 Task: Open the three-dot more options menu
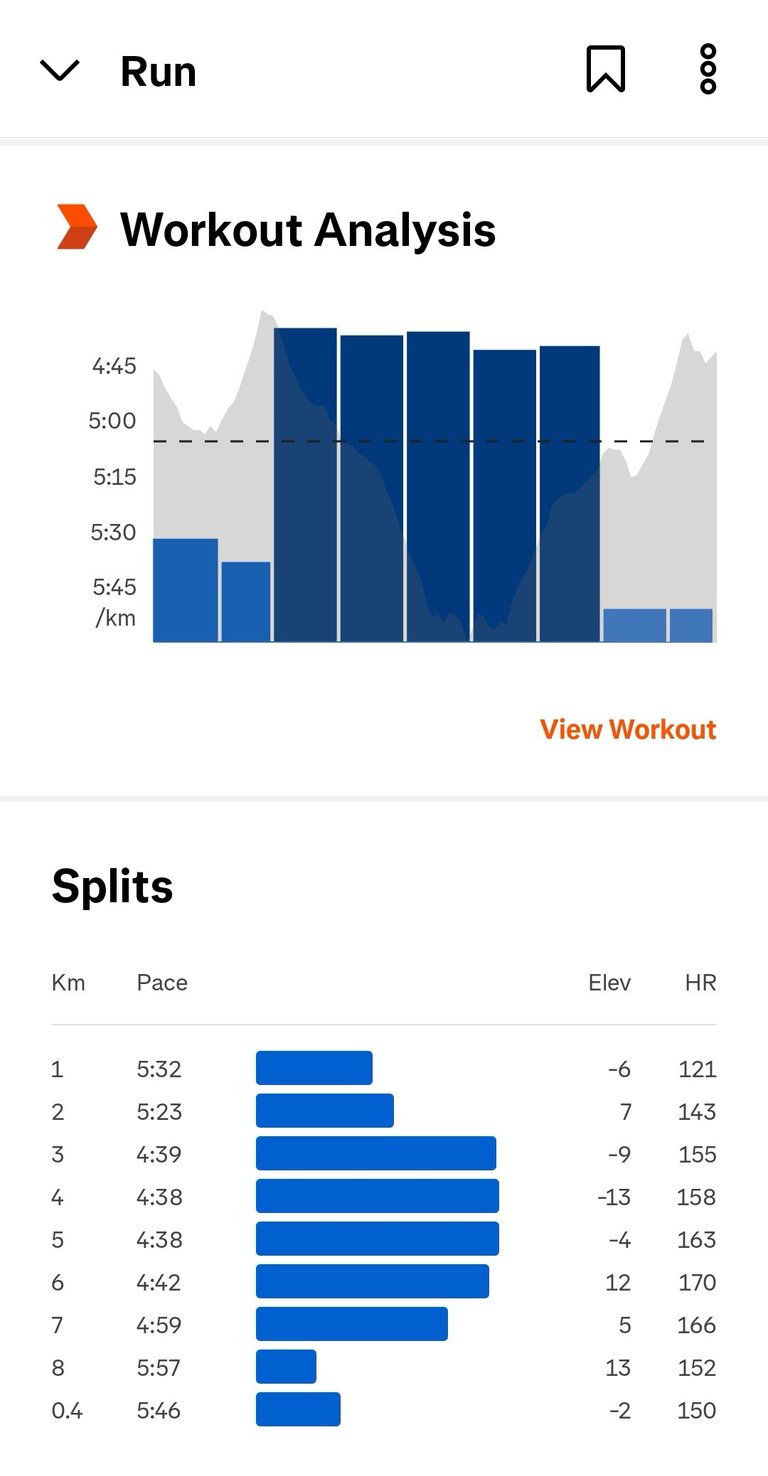[708, 70]
